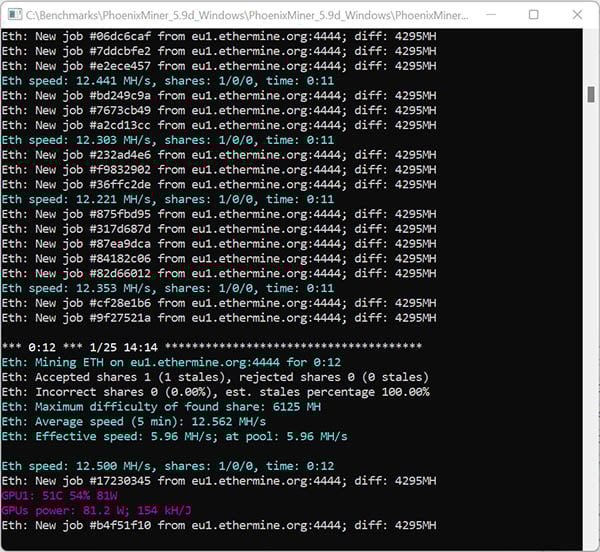
Task: Click the 0:12 1/25 14:14 timestamp separator line
Action: [212, 347]
